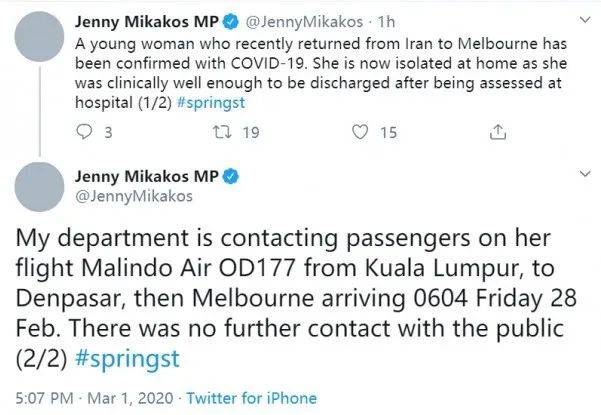The image size is (601, 415).
Task: Open @JennyMikakos handle under second name
Action: [x=134, y=197]
